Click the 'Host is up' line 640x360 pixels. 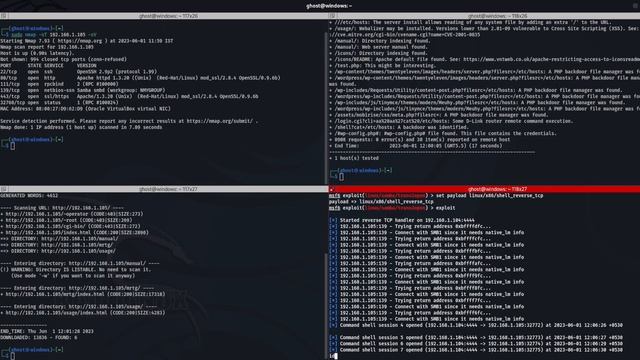tap(37, 53)
